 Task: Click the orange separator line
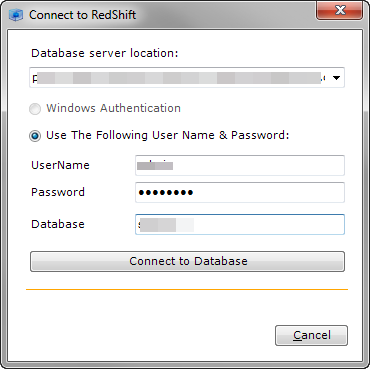pos(187,289)
